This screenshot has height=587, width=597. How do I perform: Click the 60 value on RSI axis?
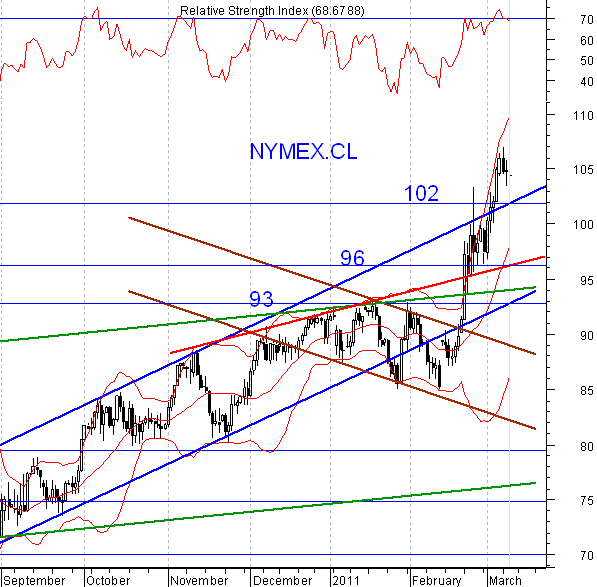(x=587, y=40)
